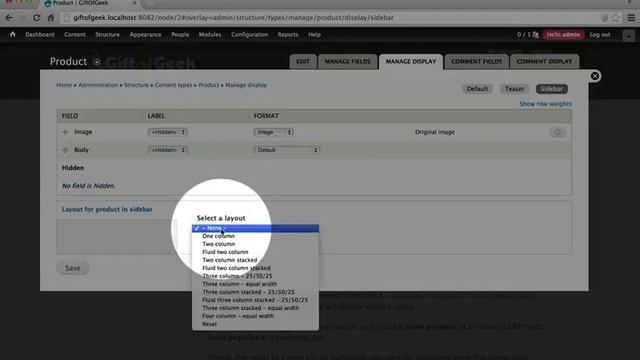Select the Two column stacked layout

pos(256,260)
